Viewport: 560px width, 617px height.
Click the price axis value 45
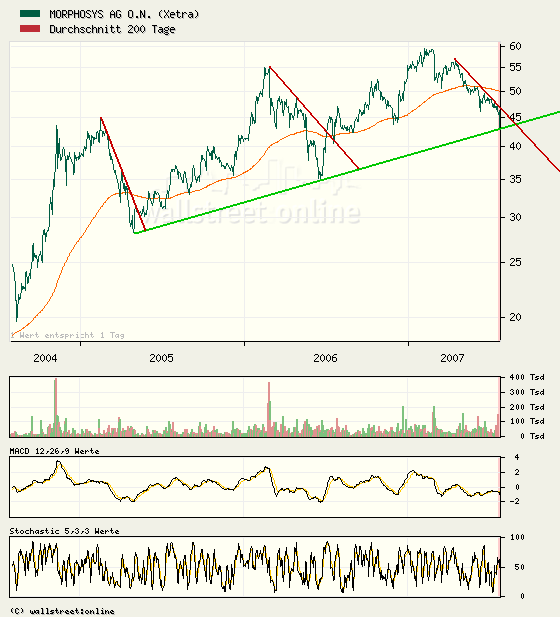point(515,117)
